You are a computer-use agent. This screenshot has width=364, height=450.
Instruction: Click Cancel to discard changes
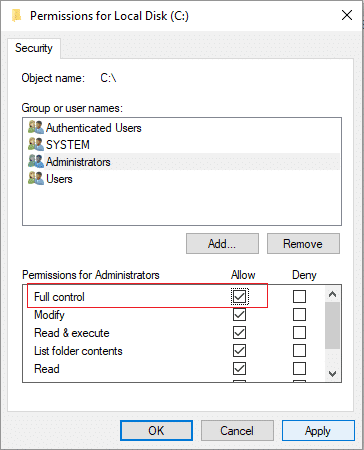coord(237,431)
